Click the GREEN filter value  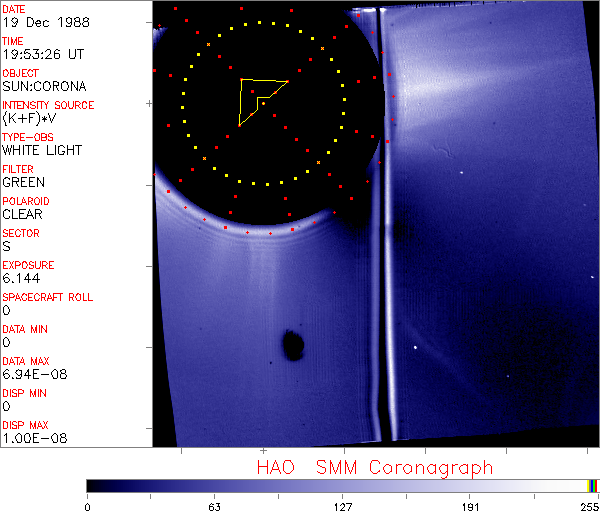point(24,182)
